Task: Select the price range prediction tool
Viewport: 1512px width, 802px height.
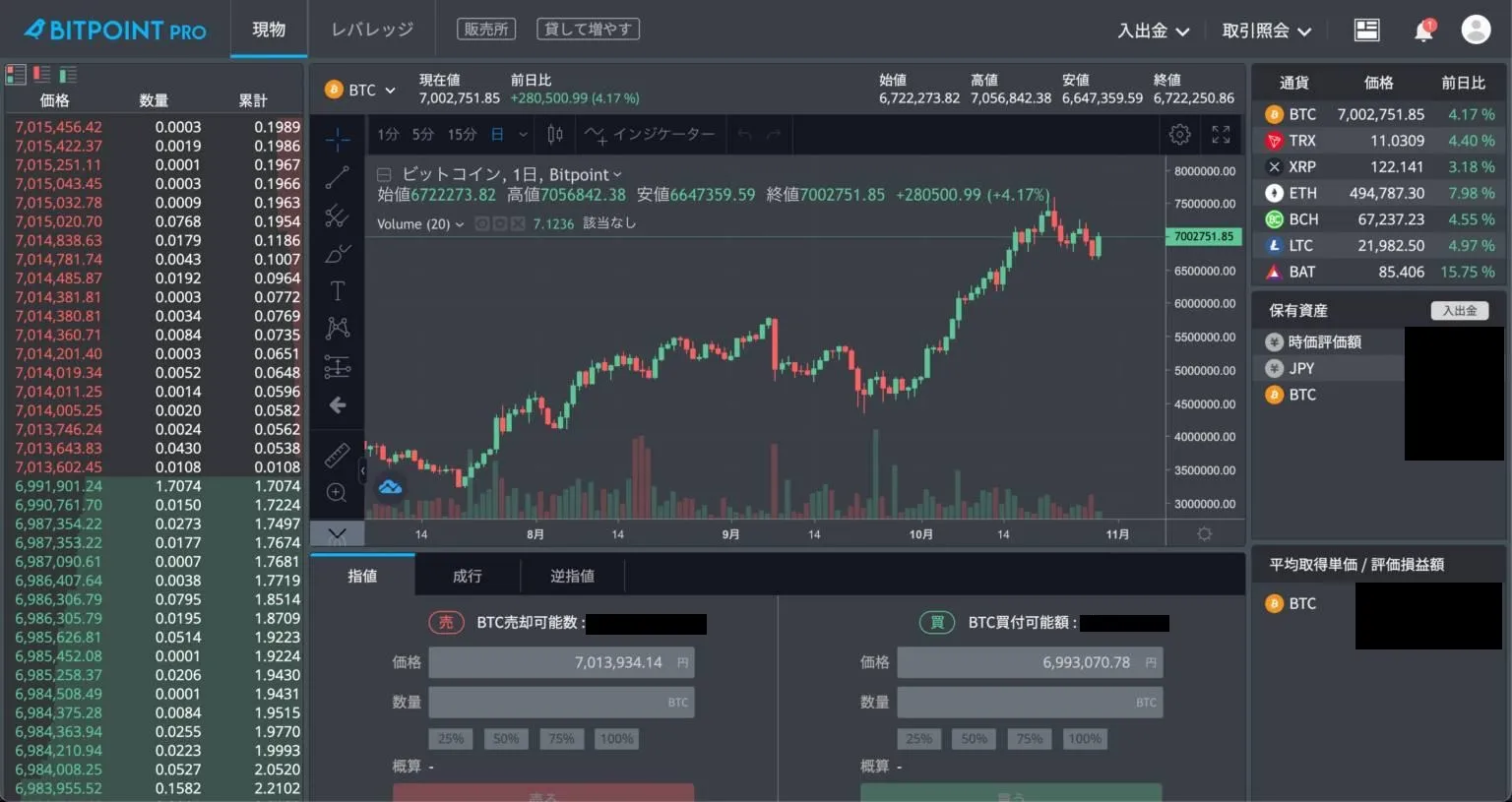Action: click(x=337, y=367)
